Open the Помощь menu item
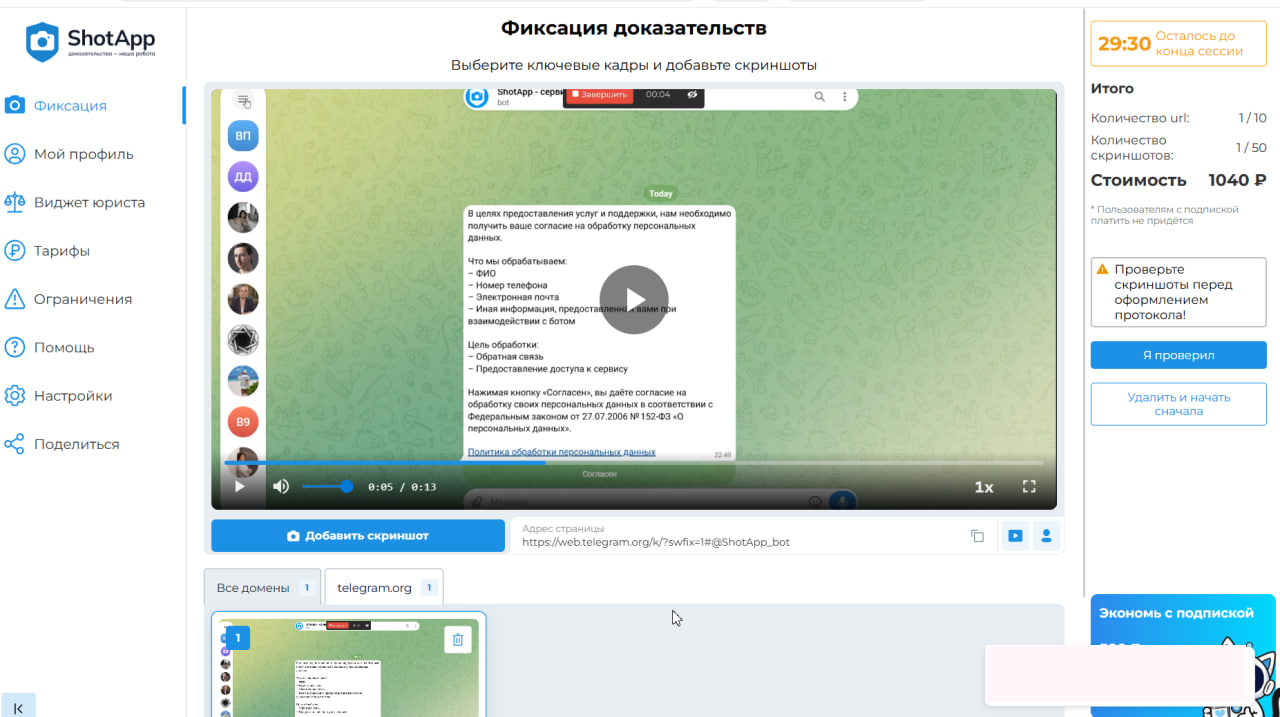Screen dimensions: 1280x717 click(64, 347)
